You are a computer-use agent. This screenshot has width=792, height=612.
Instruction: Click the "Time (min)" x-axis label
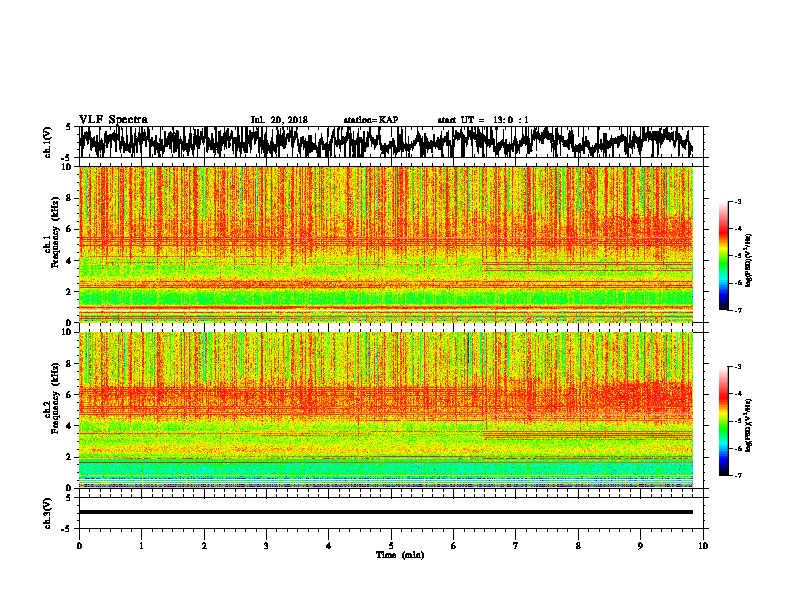point(400,555)
